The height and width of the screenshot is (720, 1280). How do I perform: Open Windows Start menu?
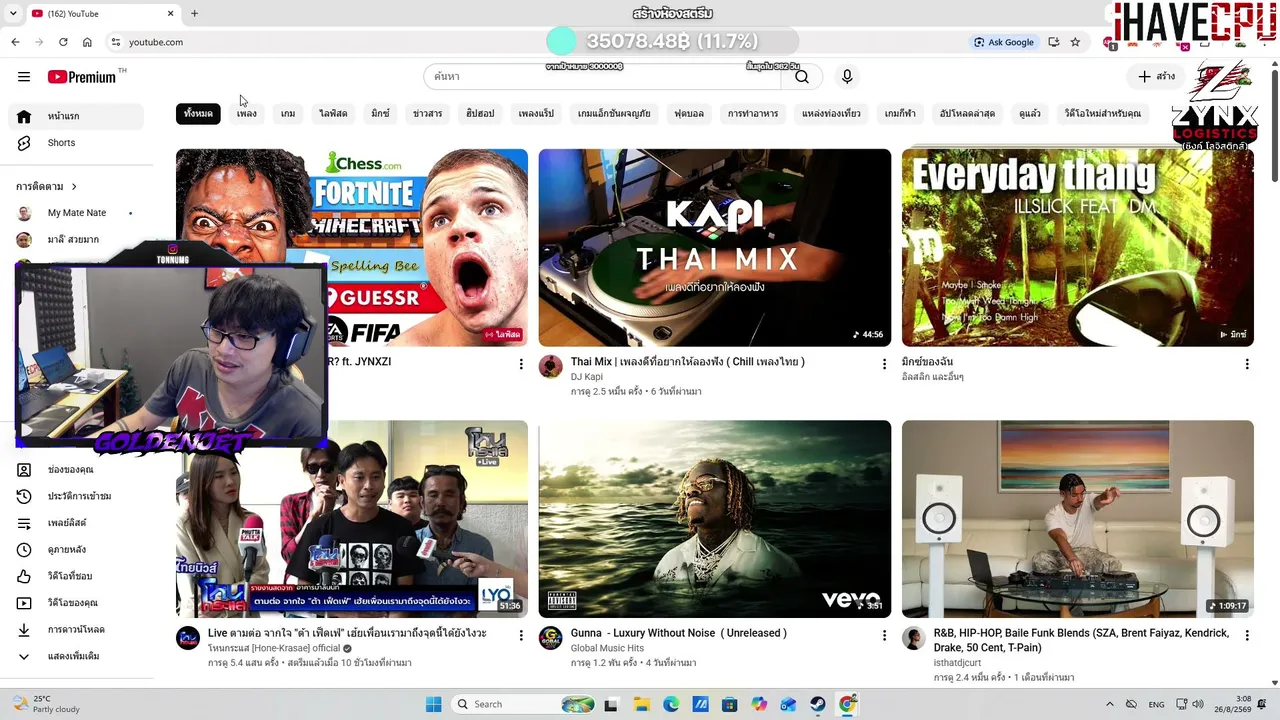tap(433, 704)
